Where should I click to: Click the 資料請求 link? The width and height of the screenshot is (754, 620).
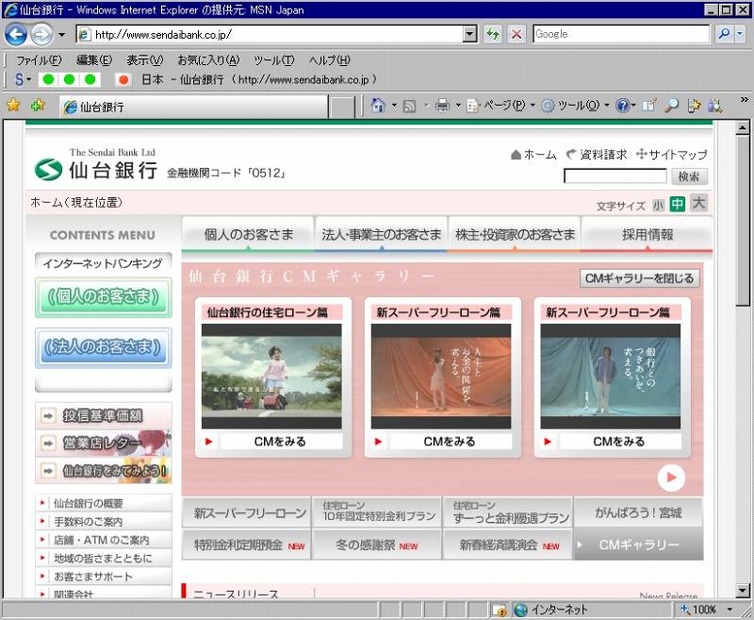point(596,155)
